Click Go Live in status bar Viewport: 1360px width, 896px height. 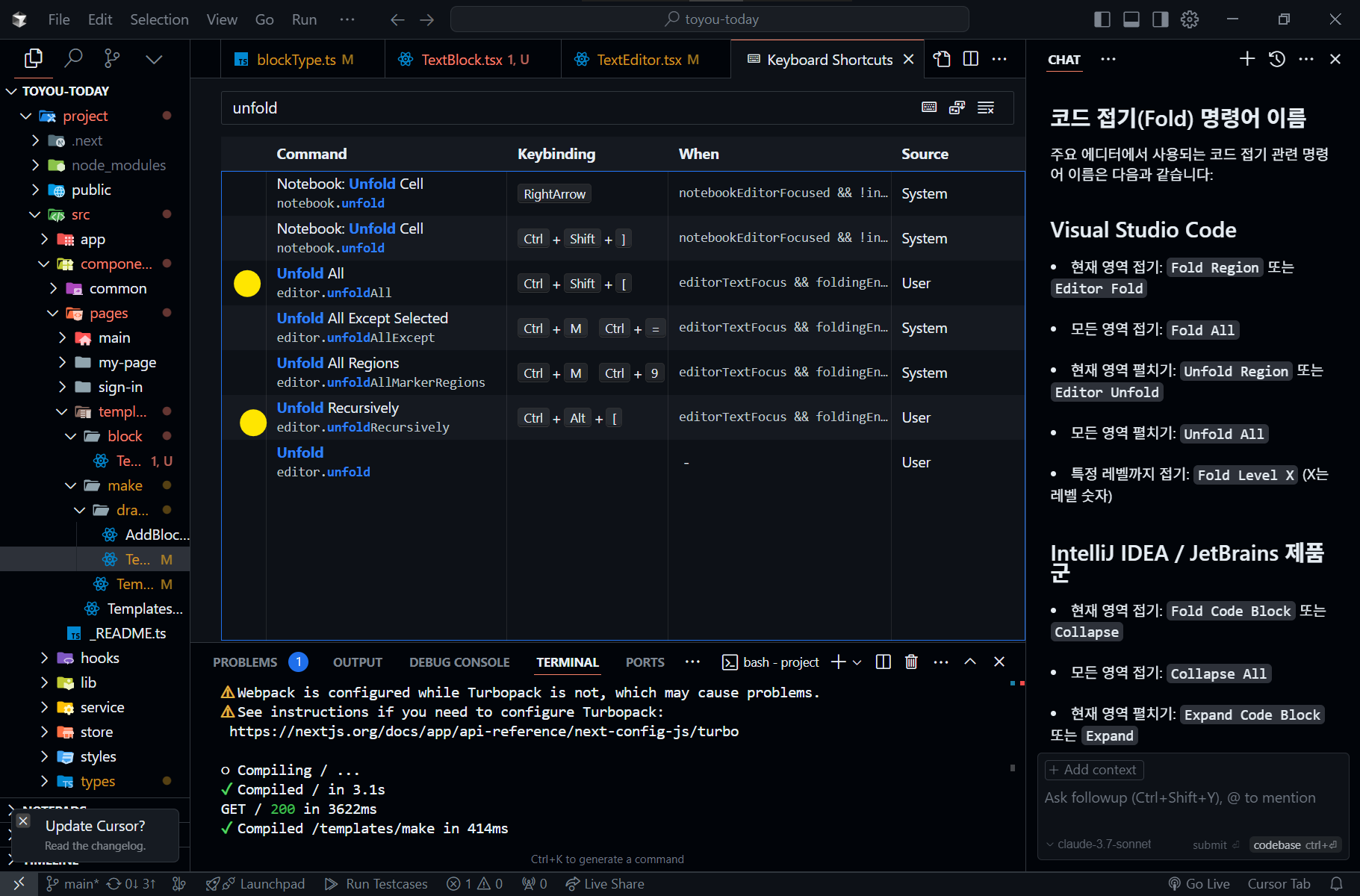(x=1199, y=884)
